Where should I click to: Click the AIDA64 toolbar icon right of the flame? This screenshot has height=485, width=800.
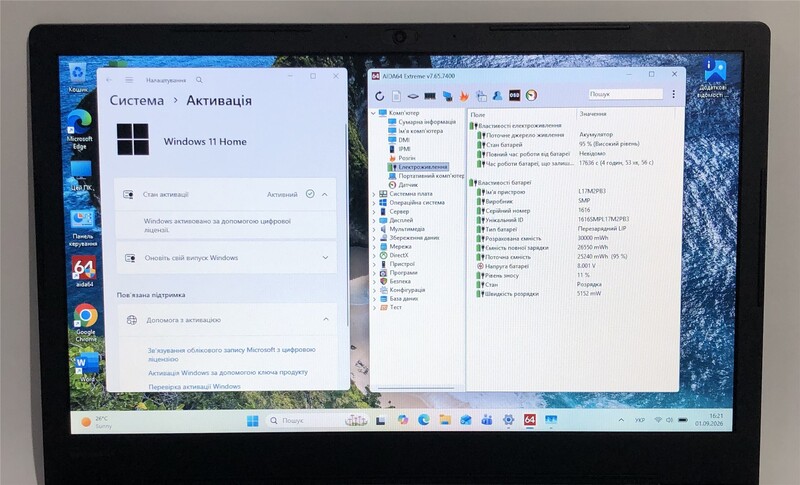(481, 95)
